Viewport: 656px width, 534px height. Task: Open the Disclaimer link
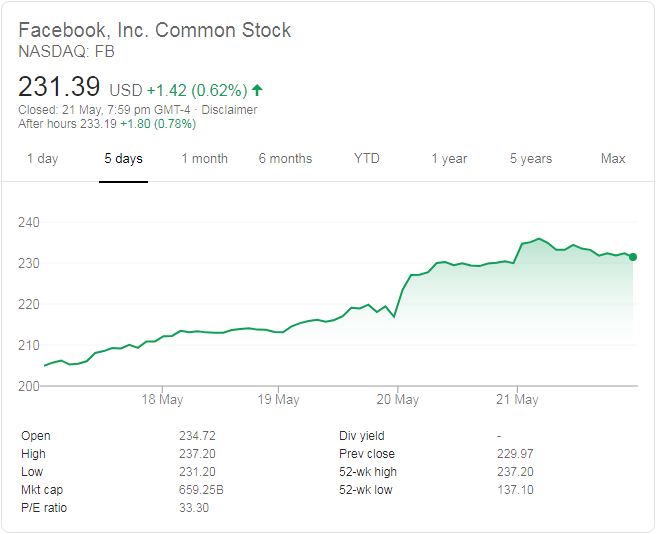pos(231,110)
